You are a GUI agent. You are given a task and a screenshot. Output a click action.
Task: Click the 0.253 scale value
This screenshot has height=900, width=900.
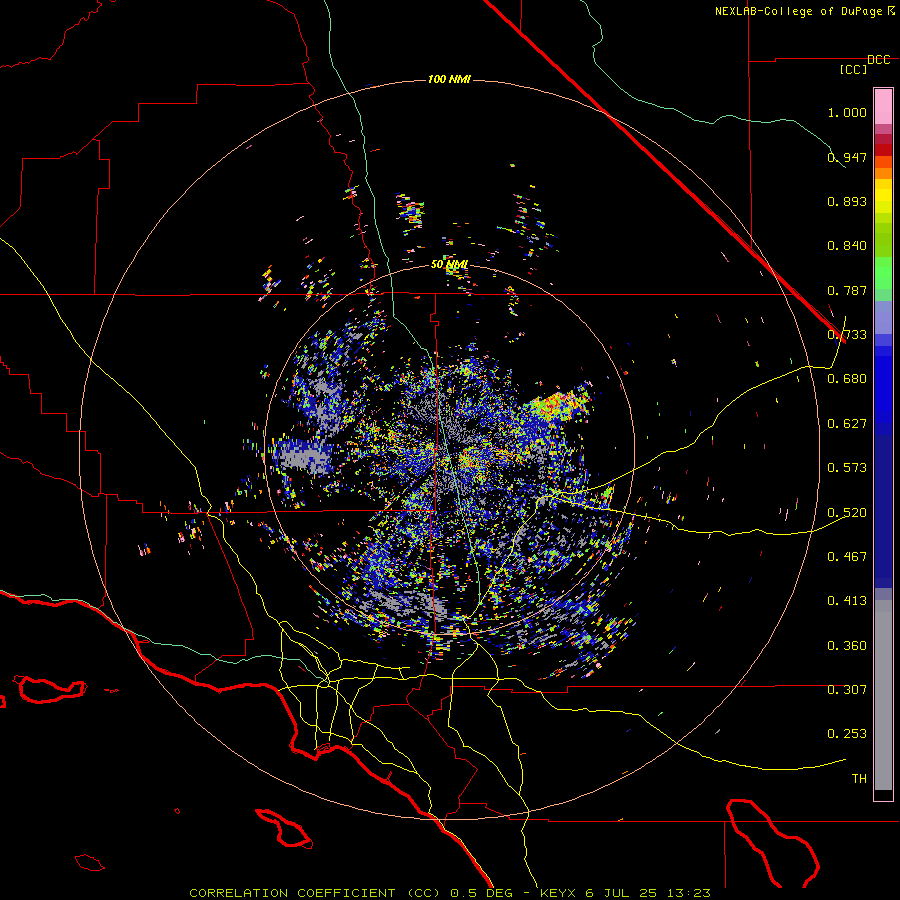847,734
